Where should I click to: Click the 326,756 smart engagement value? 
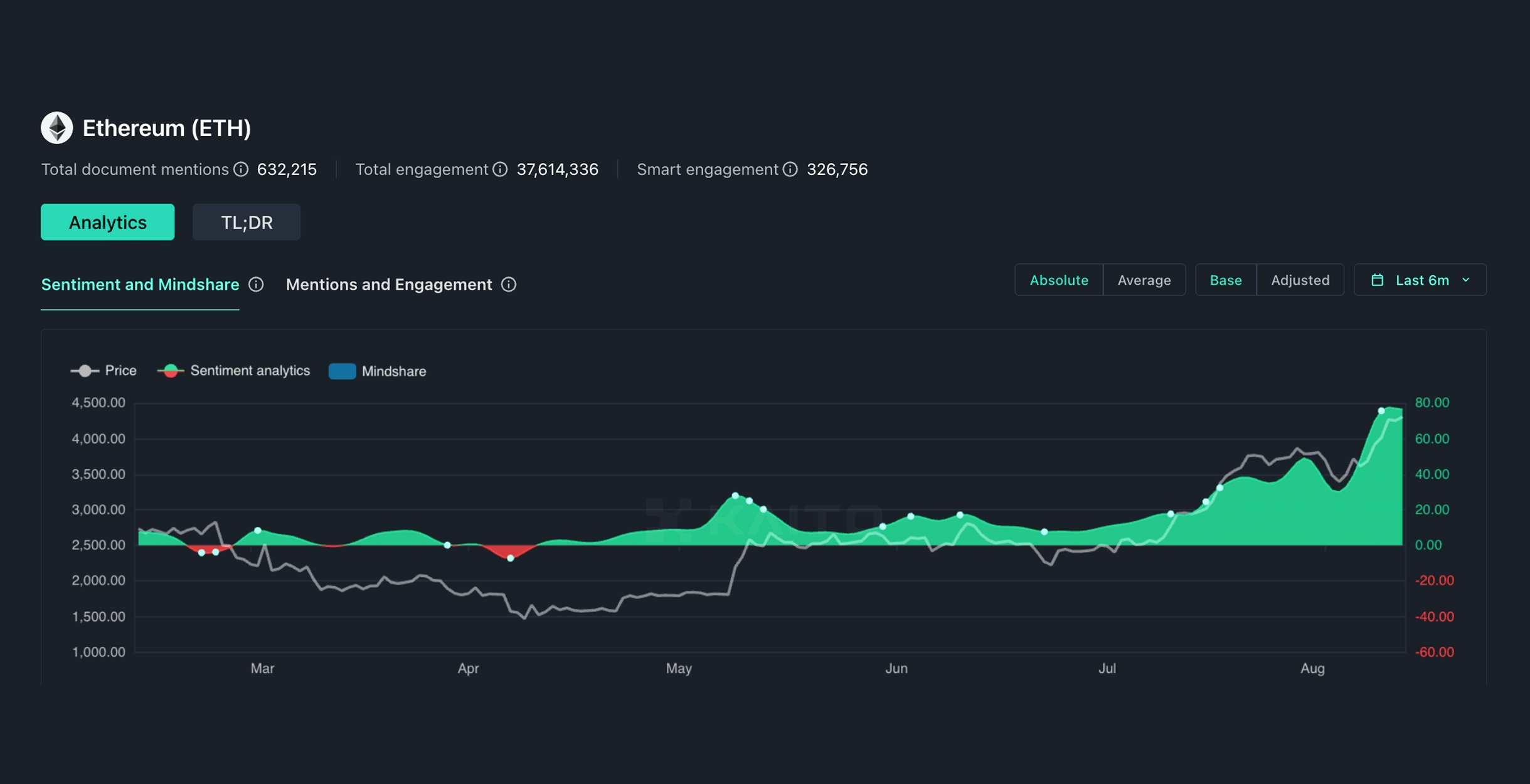tap(837, 169)
